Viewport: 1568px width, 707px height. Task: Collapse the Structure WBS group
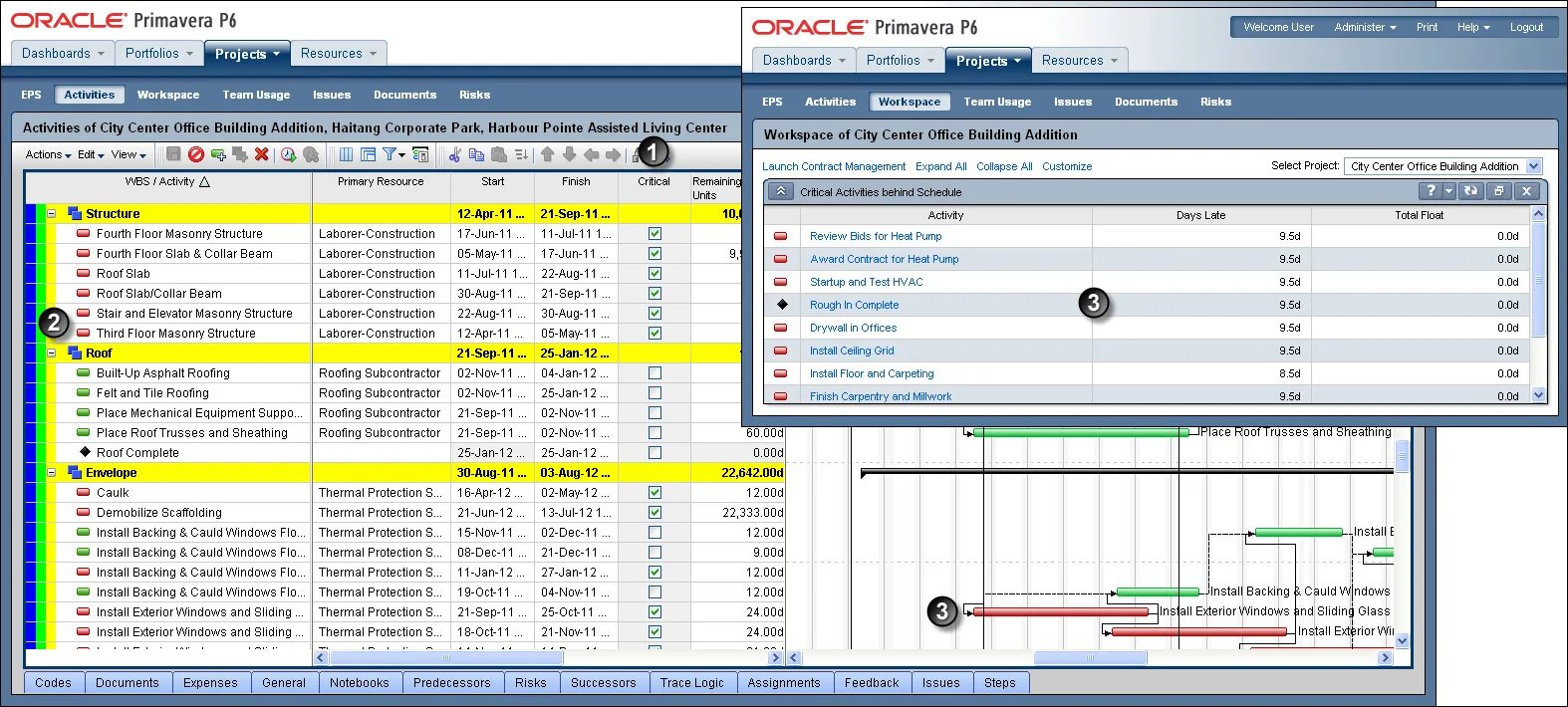52,213
